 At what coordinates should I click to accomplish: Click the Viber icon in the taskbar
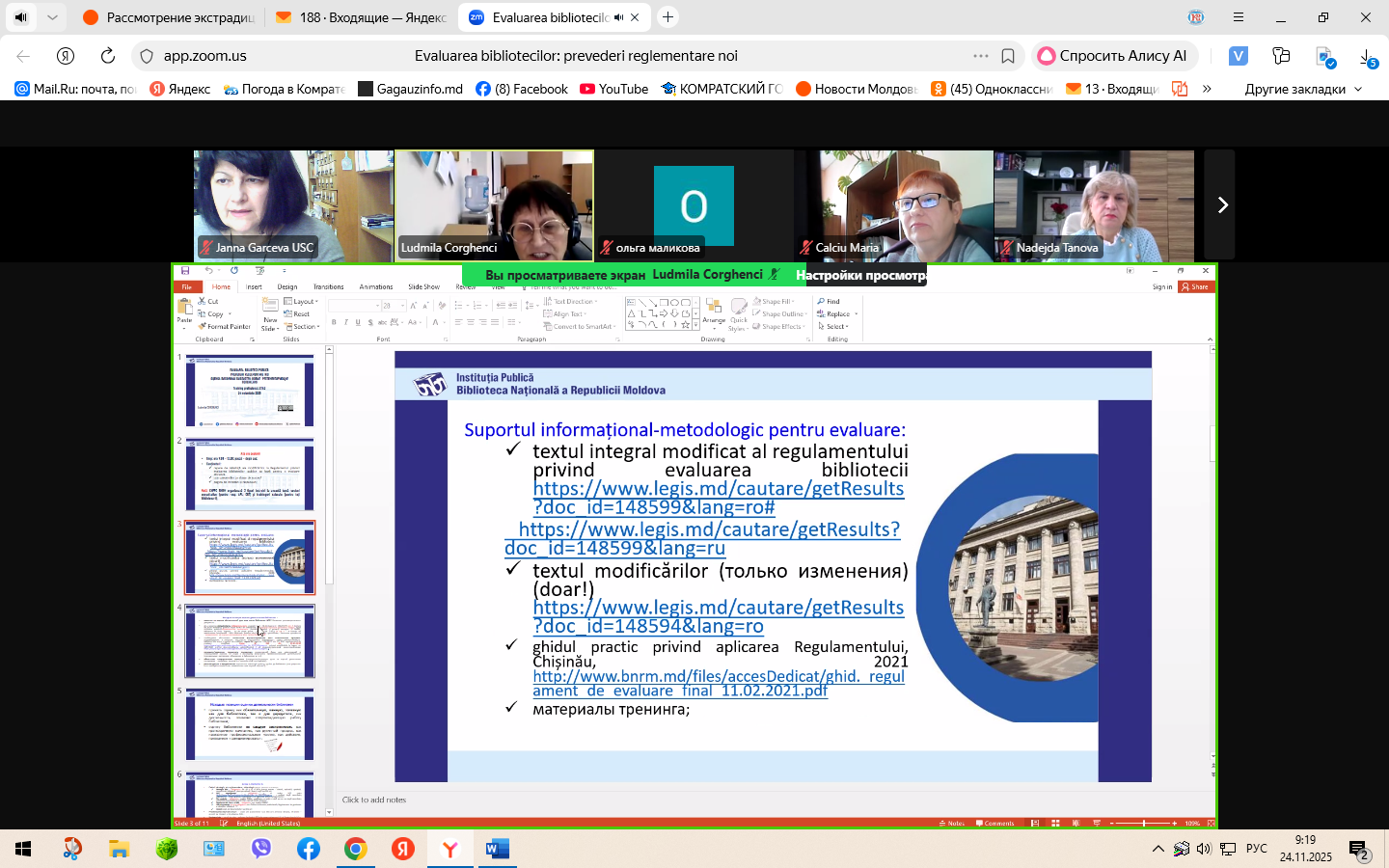[261, 849]
